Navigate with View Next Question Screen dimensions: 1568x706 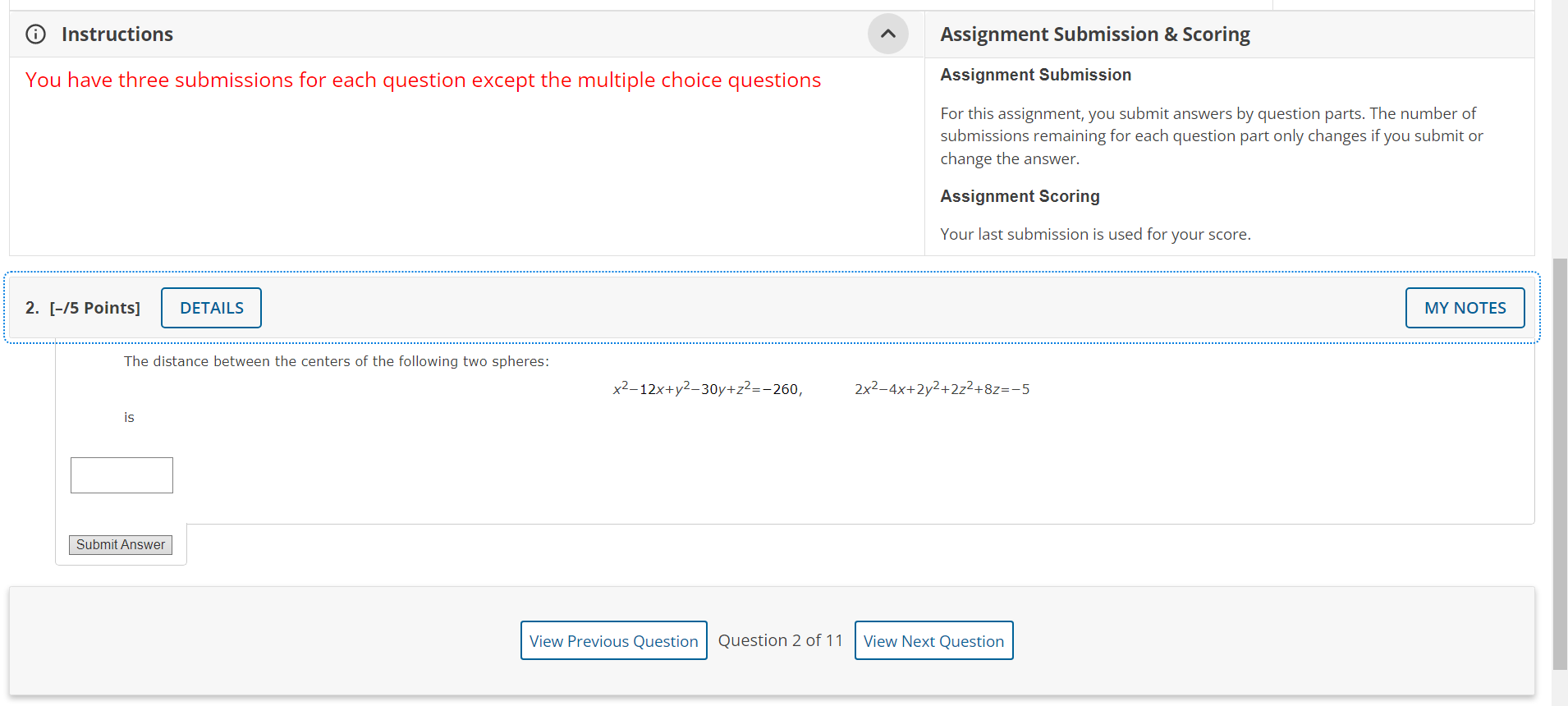(x=933, y=640)
